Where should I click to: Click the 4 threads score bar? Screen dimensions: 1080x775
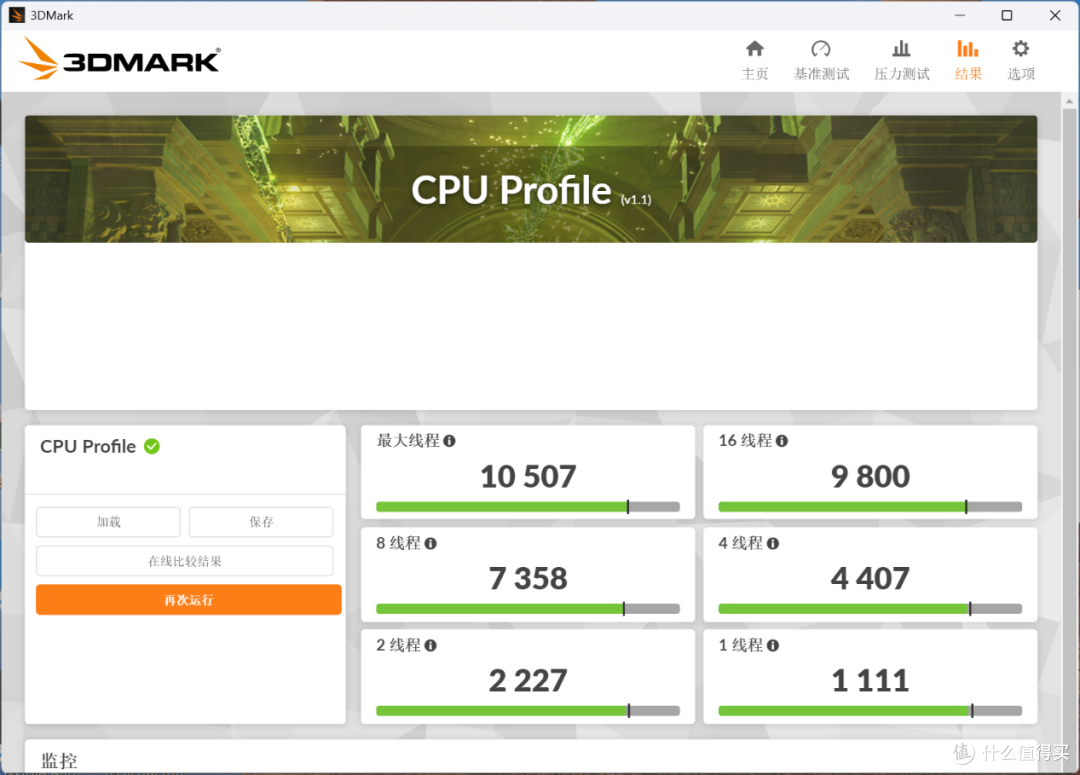[x=870, y=609]
